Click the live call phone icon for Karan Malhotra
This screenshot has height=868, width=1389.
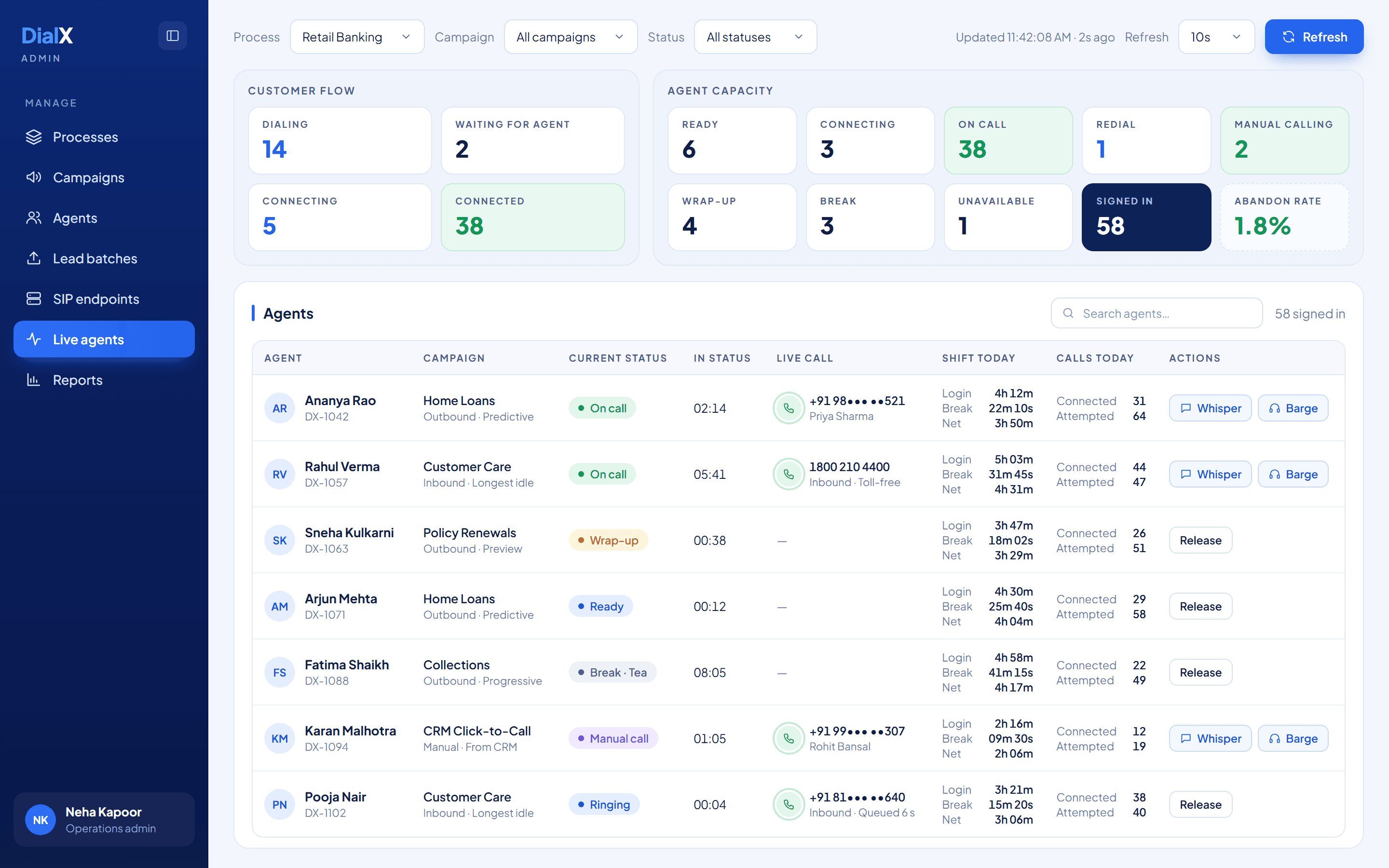point(789,738)
